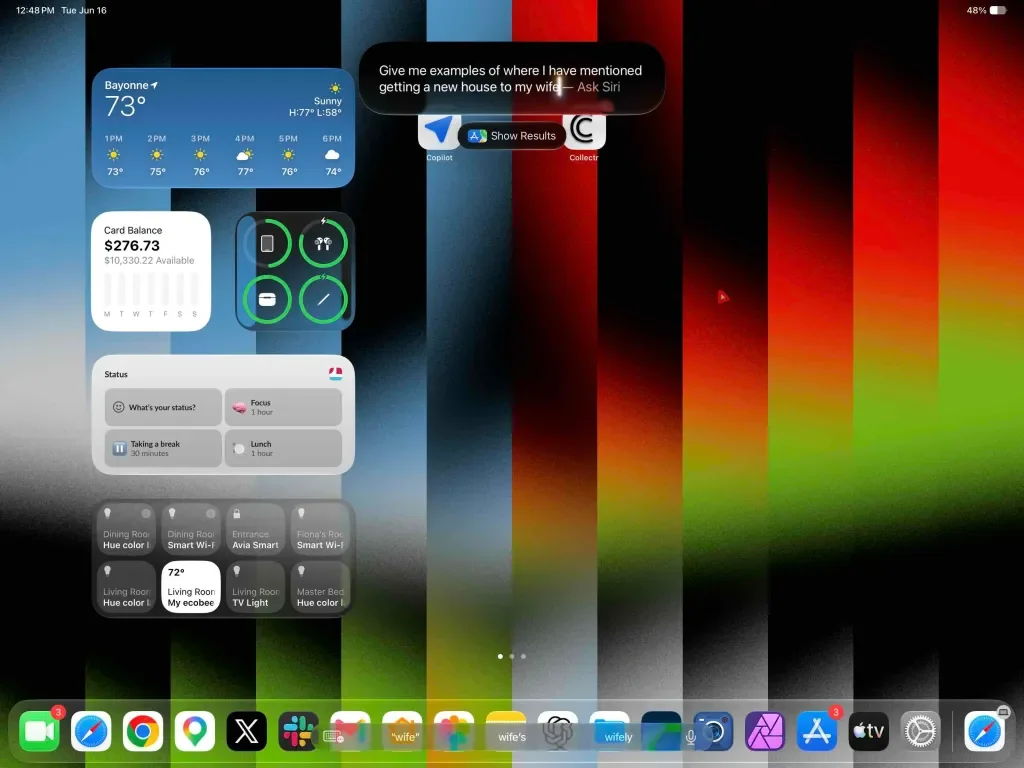The image size is (1024, 768).
Task: Launch the blue camera app in the dock
Action: (x=713, y=731)
